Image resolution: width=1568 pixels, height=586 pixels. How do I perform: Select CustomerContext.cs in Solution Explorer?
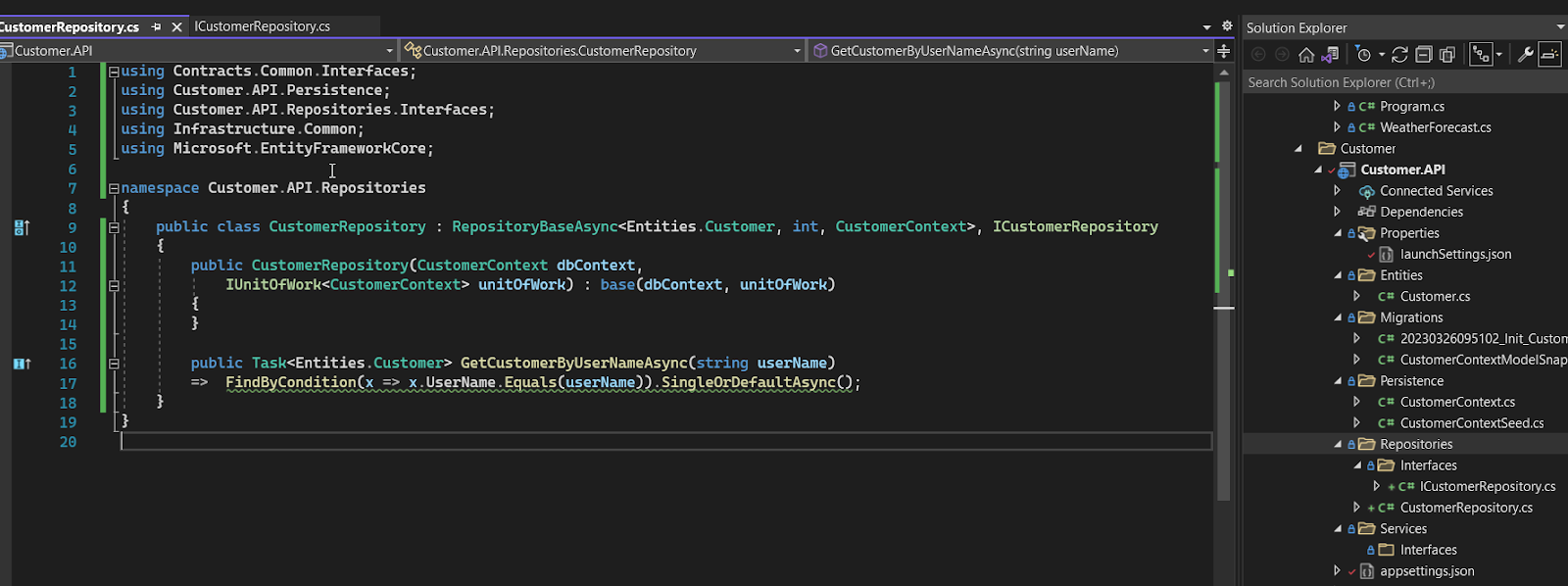(1457, 403)
